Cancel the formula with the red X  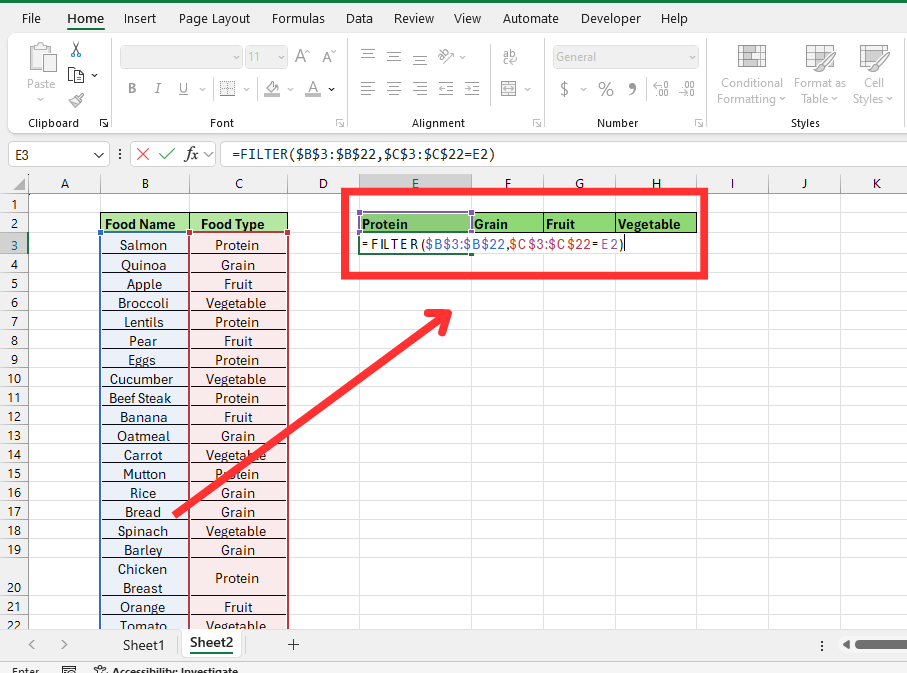(x=143, y=154)
